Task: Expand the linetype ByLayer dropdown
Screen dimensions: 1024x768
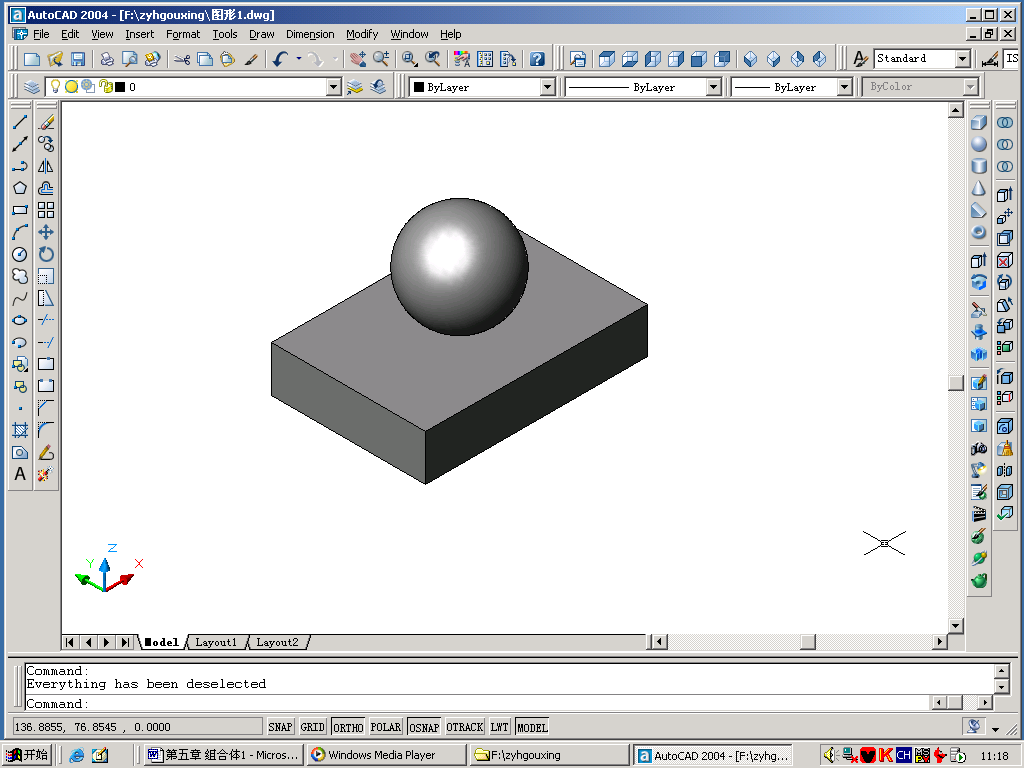Action: pos(714,87)
